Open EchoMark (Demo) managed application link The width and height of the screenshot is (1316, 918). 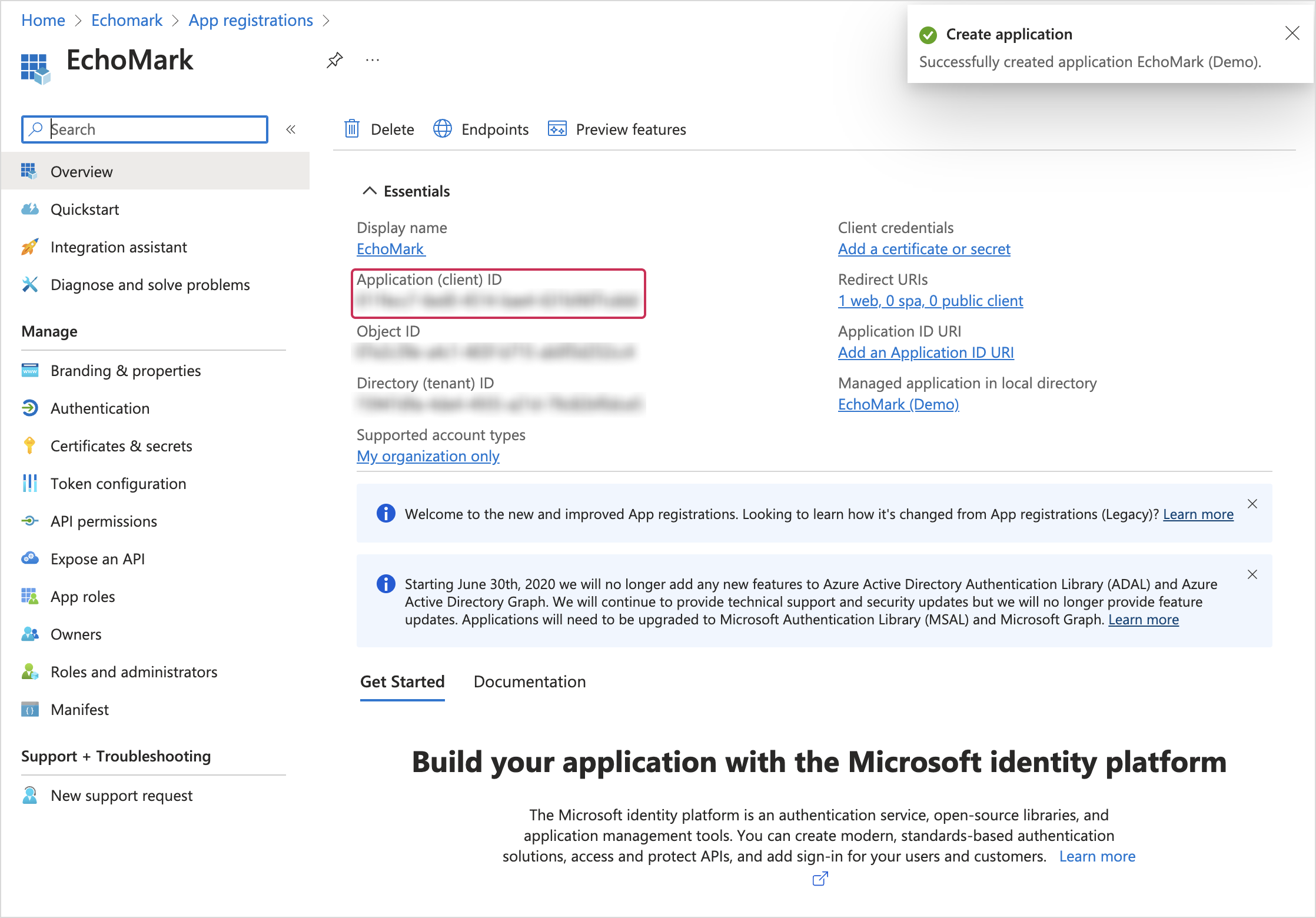tap(899, 404)
